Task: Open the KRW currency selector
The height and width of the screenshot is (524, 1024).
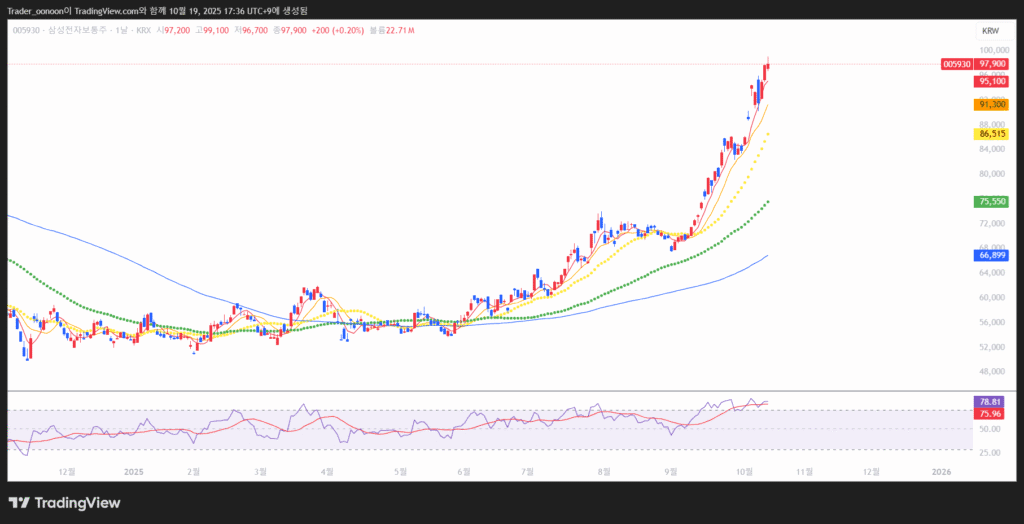Action: (990, 31)
